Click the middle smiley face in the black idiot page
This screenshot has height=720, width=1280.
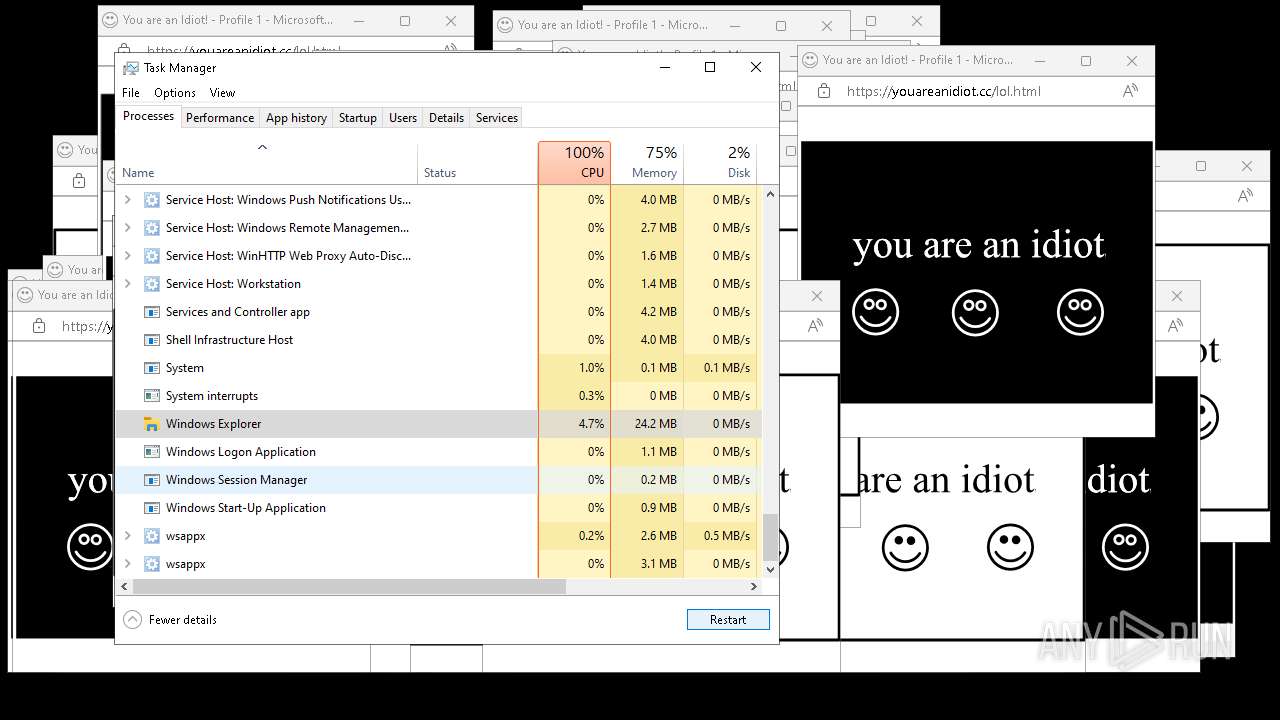975,313
